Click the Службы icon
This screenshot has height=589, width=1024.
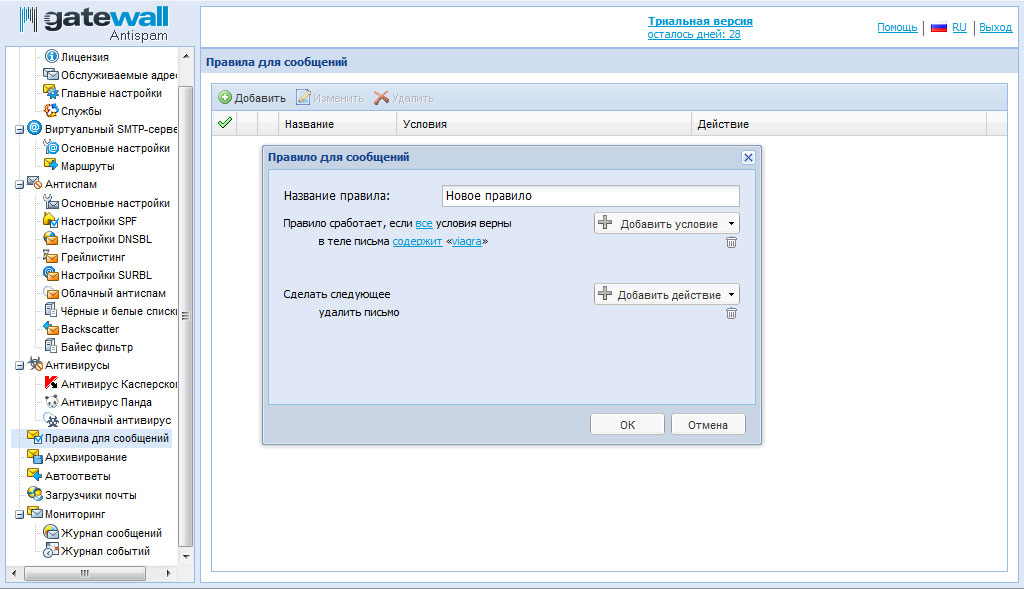point(51,110)
